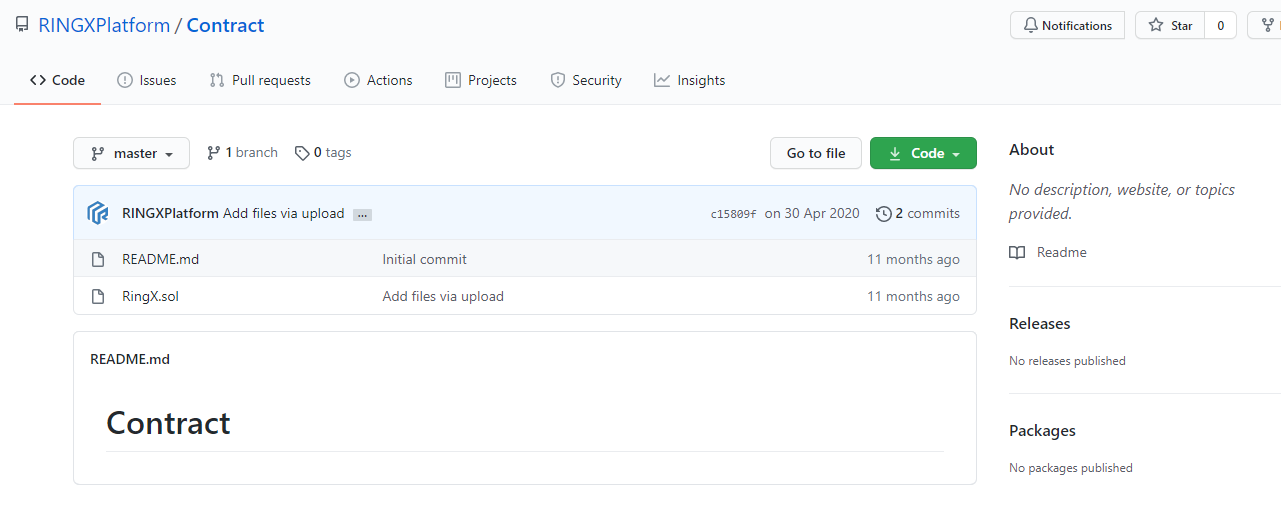Open the latest commit message Add files via upload
The width and height of the screenshot is (1281, 510).
pyautogui.click(x=283, y=213)
